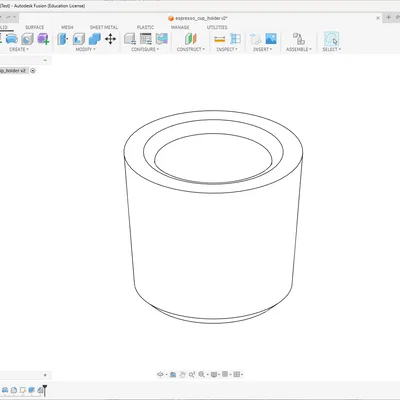Click the Viewports layout icon
Image resolution: width=400 pixels, height=400 pixels.
[236, 374]
